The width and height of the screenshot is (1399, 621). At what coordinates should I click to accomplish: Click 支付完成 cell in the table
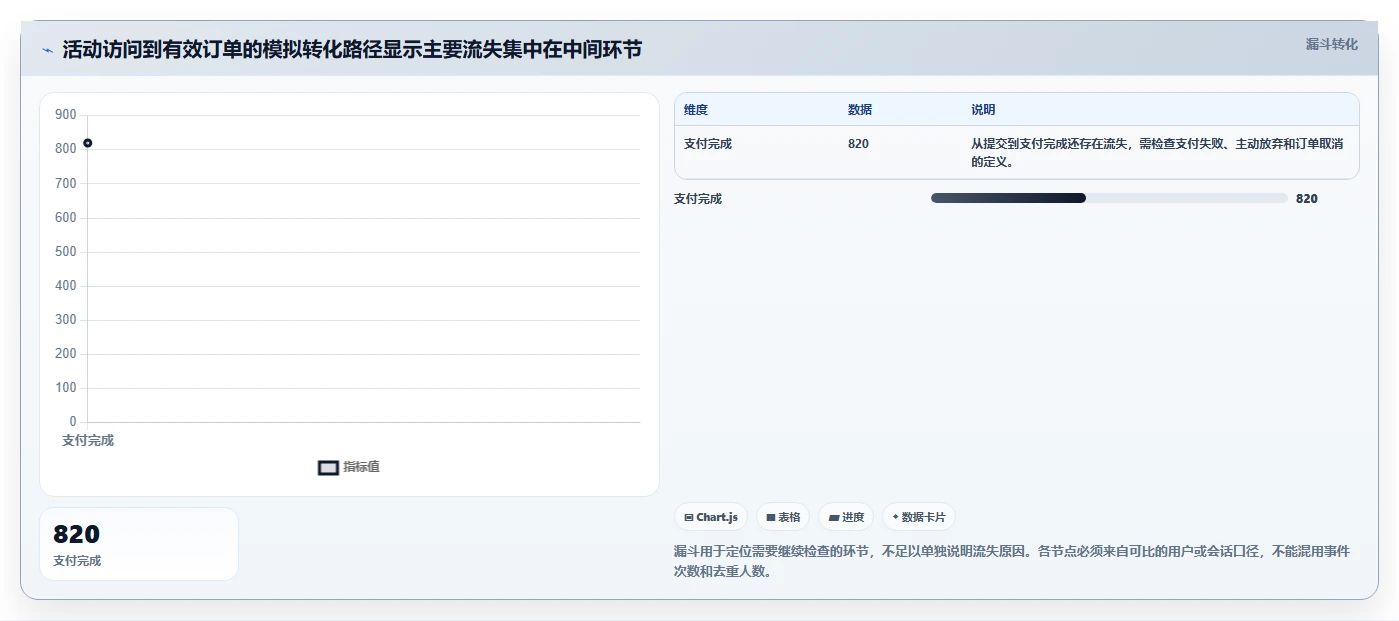click(x=708, y=144)
